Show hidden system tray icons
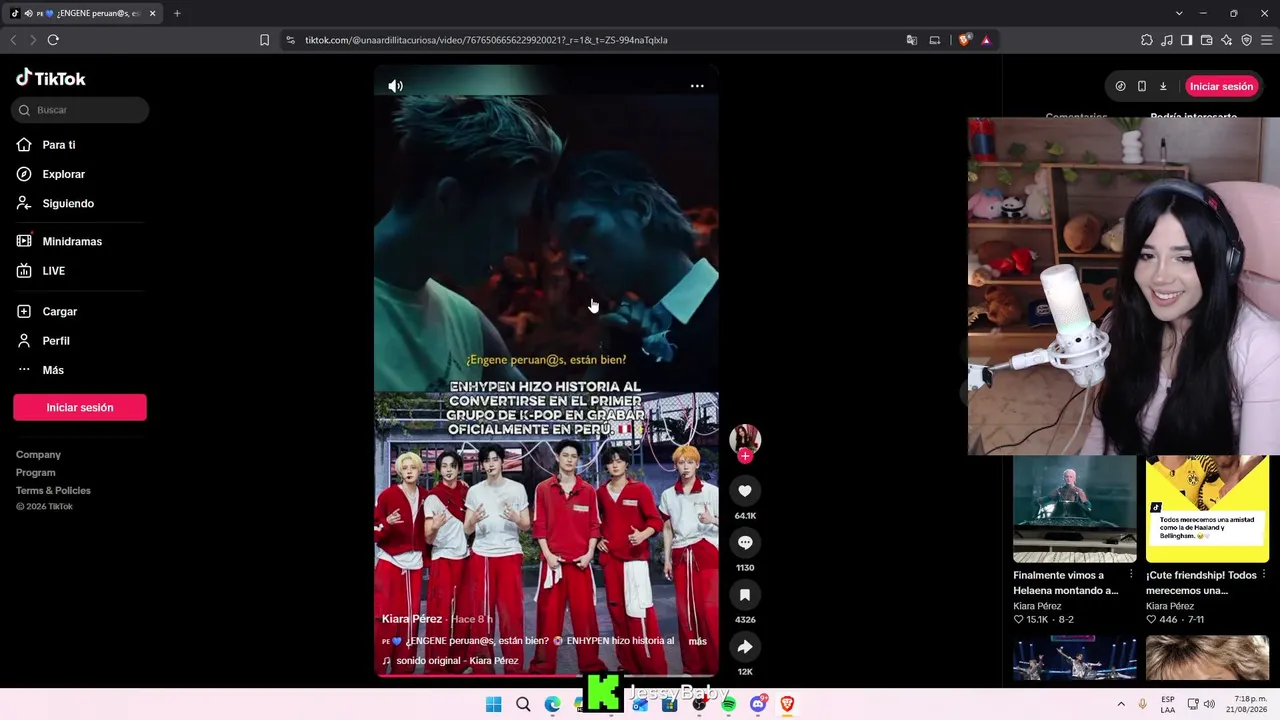The width and height of the screenshot is (1280, 720). pyautogui.click(x=1120, y=704)
